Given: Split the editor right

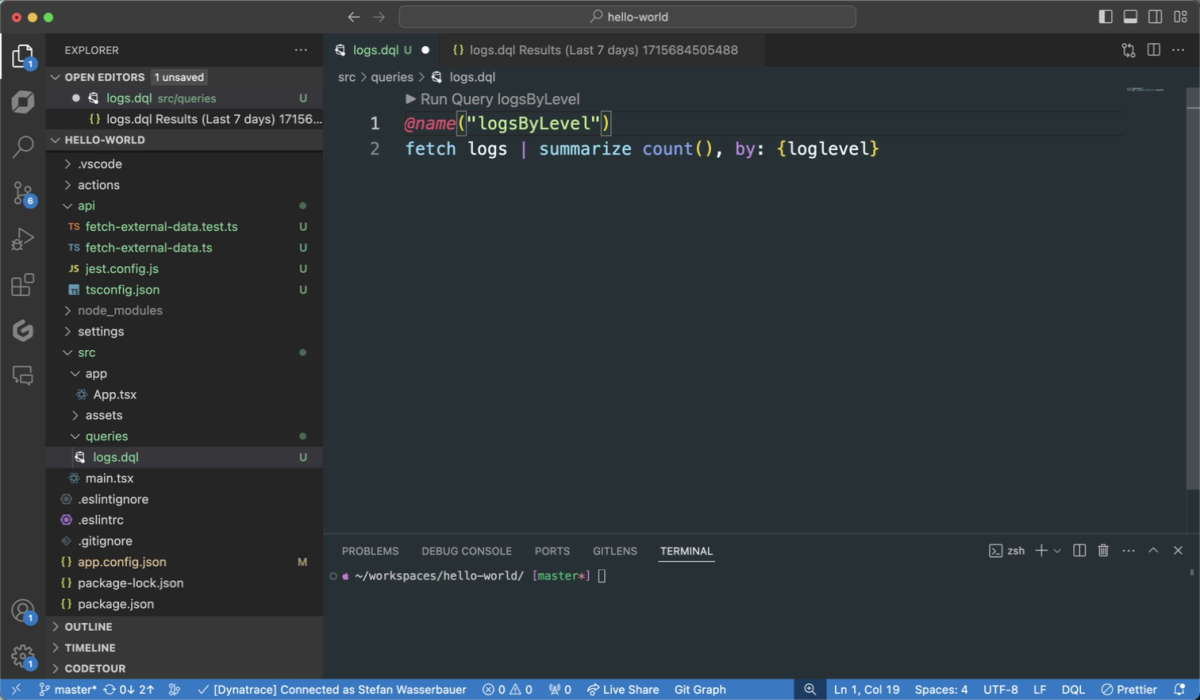Looking at the screenshot, I should click(1153, 50).
